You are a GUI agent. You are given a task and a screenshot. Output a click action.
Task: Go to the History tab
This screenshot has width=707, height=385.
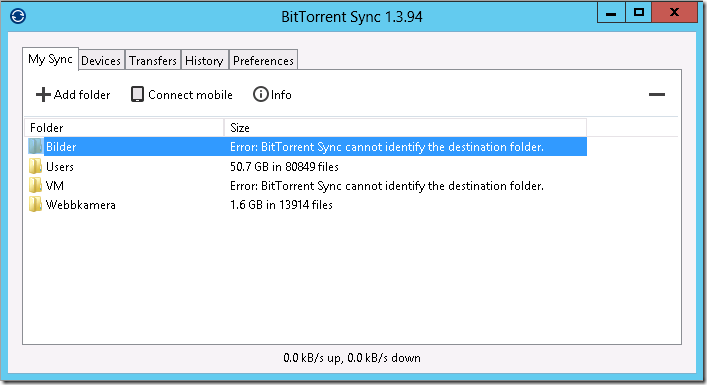pyautogui.click(x=204, y=60)
